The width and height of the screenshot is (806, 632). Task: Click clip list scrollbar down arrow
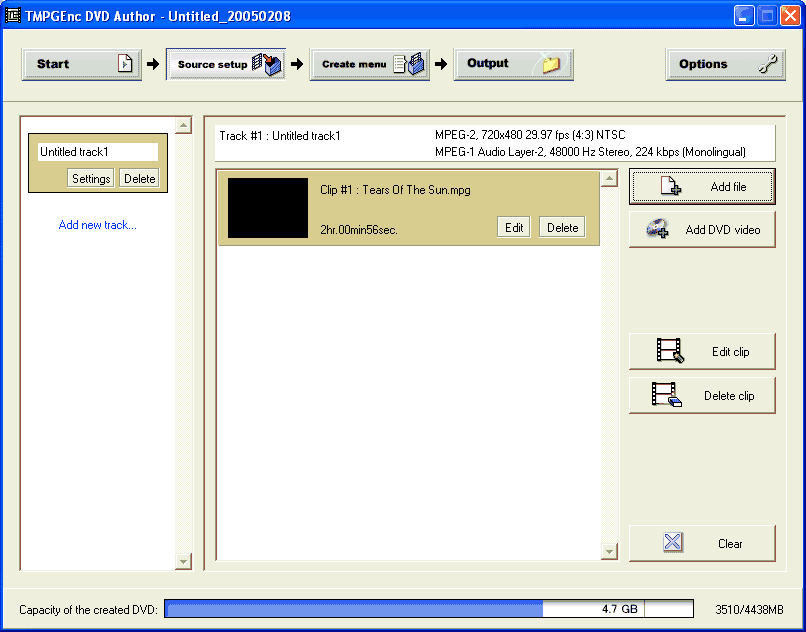609,552
